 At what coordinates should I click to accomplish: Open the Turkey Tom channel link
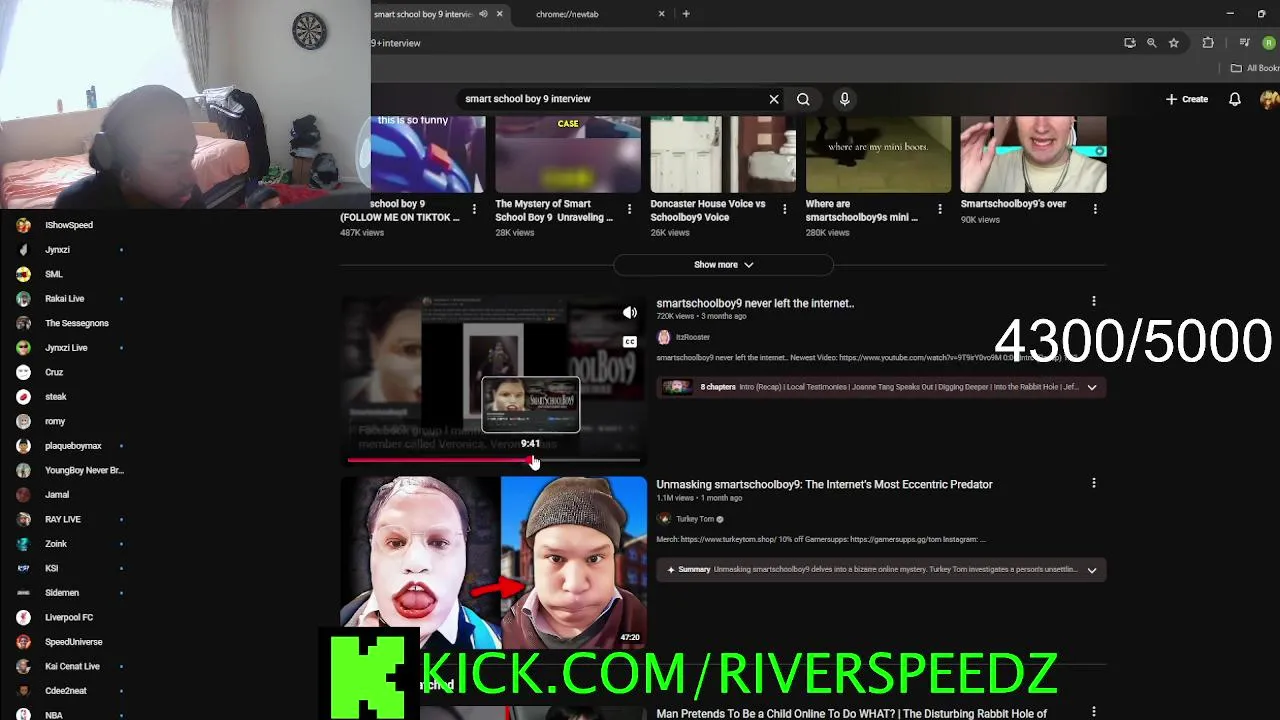click(695, 519)
